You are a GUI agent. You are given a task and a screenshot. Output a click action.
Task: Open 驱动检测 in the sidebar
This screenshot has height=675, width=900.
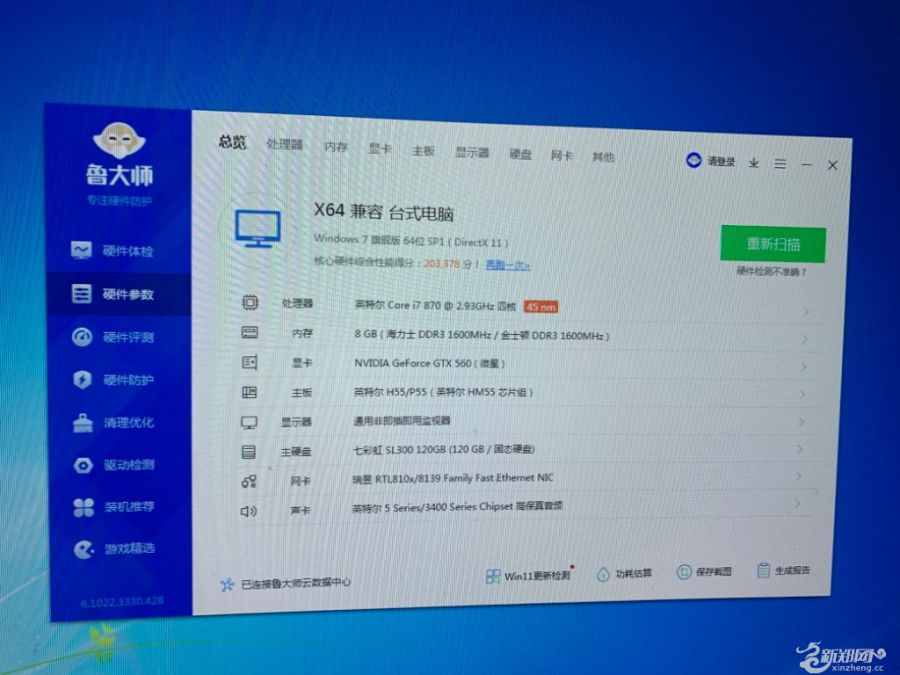click(112, 464)
